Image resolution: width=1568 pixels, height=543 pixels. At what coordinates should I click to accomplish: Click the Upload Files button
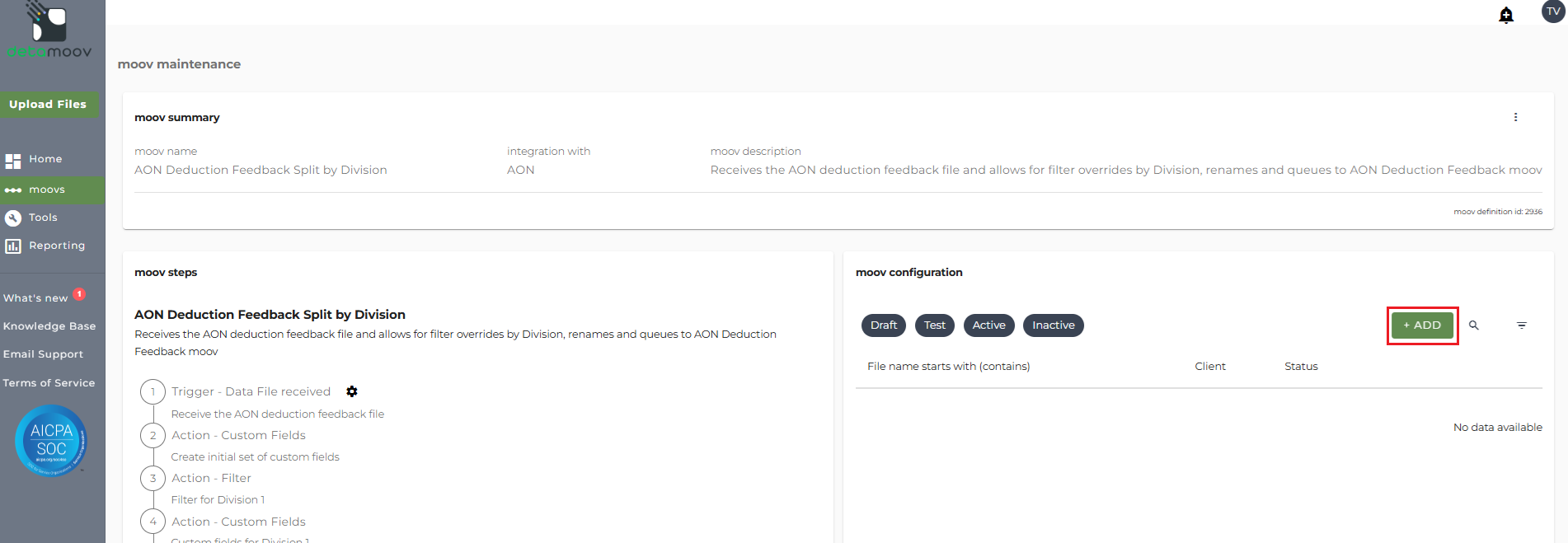[49, 105]
